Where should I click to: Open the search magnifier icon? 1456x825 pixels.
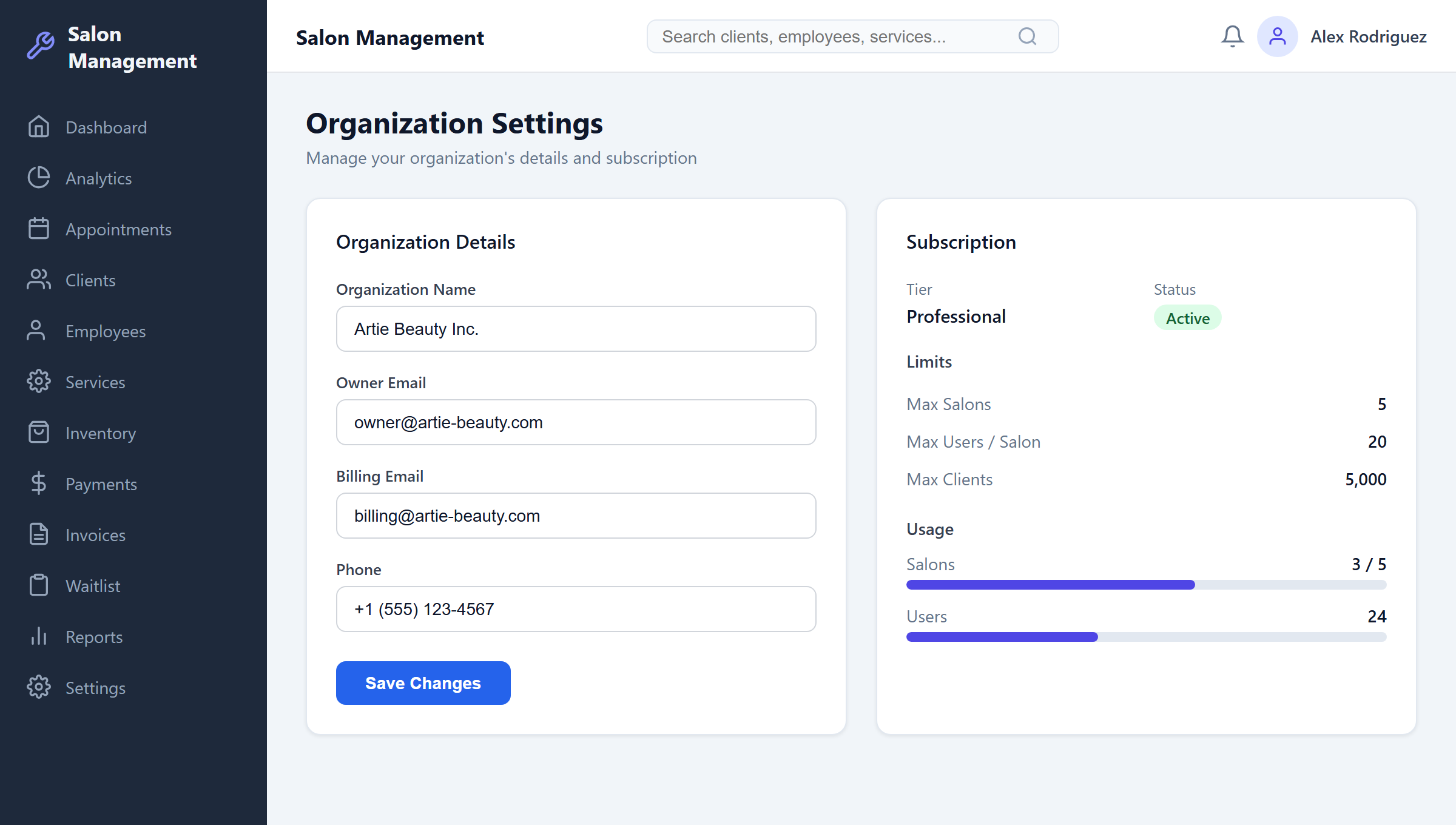(x=1027, y=36)
